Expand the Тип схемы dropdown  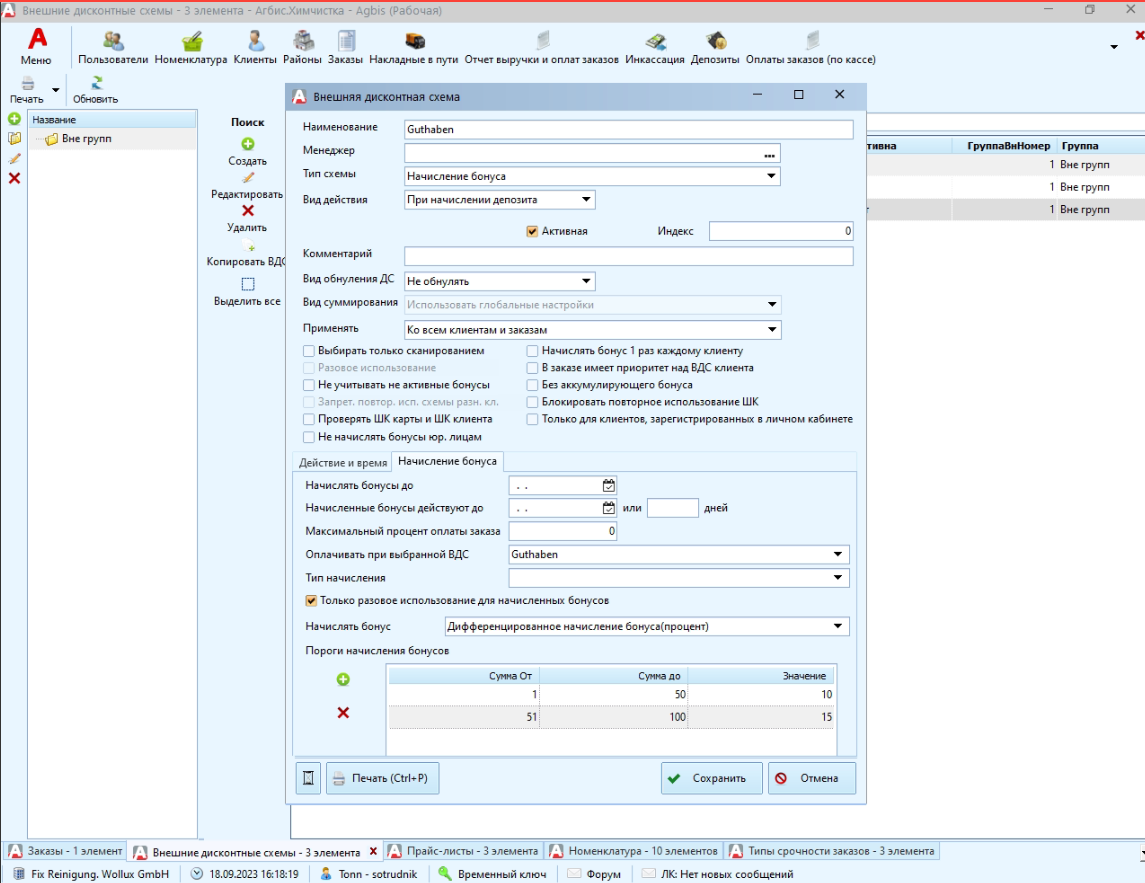[771, 176]
